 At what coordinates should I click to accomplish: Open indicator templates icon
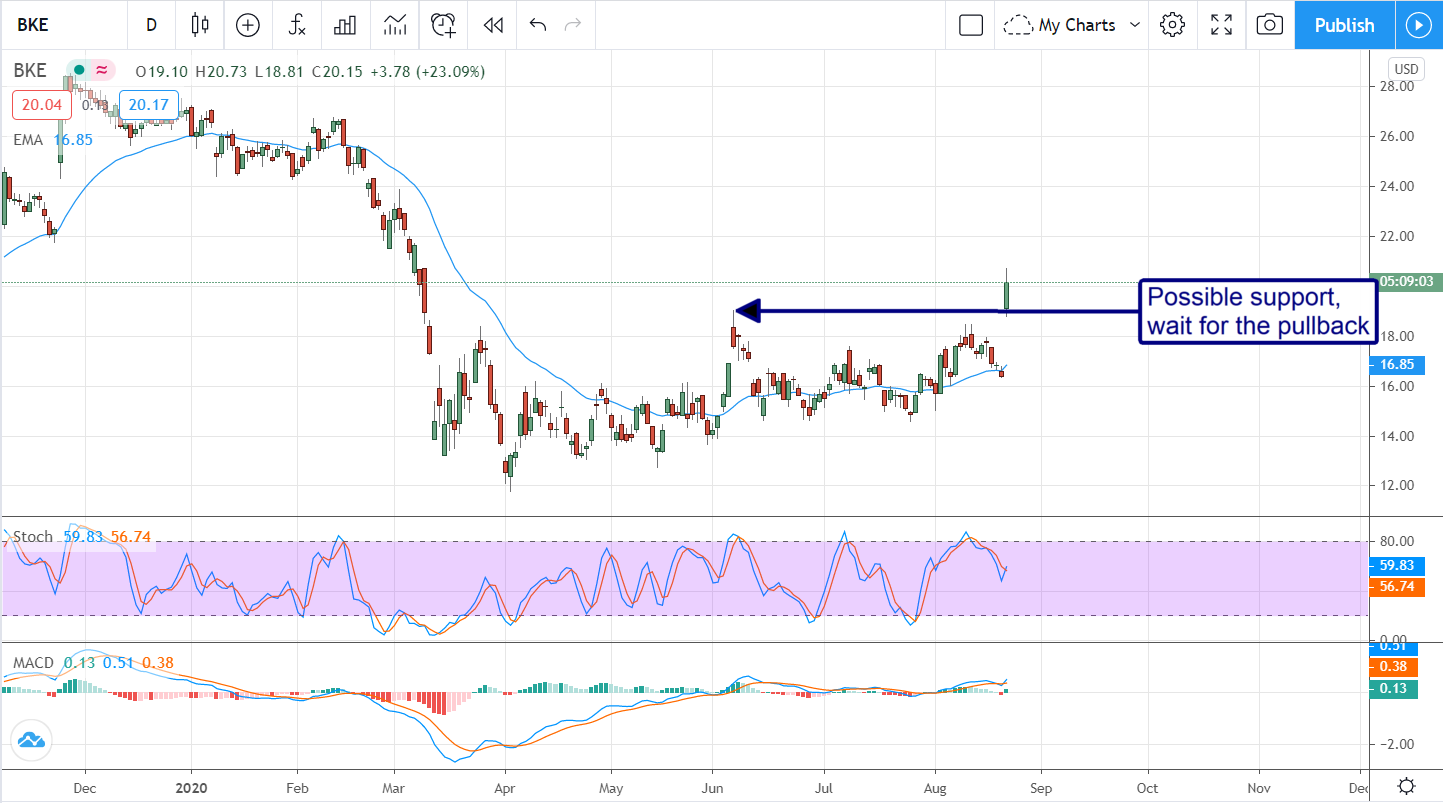[394, 25]
